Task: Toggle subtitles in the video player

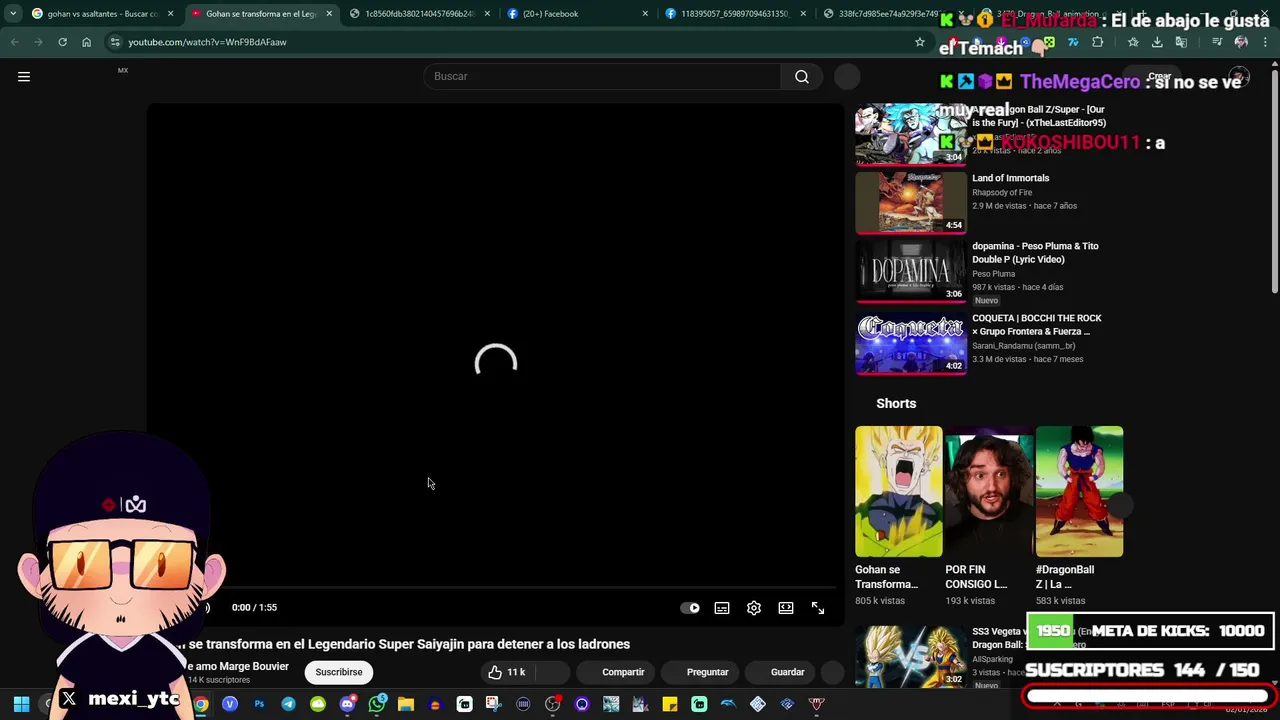Action: tap(722, 608)
